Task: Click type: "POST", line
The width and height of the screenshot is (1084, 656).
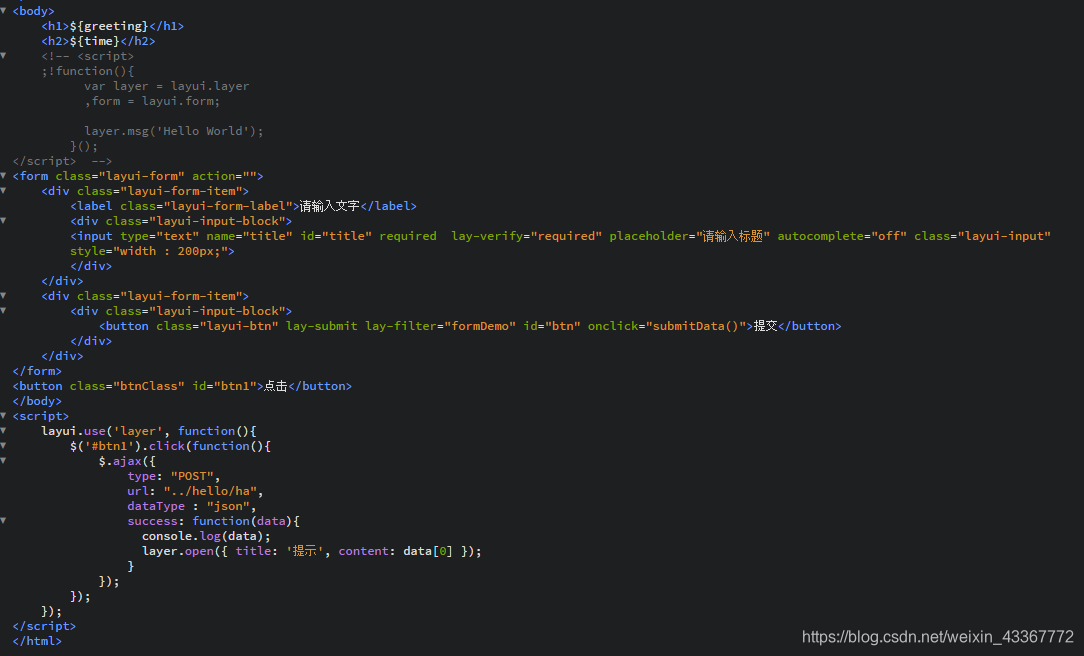Action: point(174,476)
